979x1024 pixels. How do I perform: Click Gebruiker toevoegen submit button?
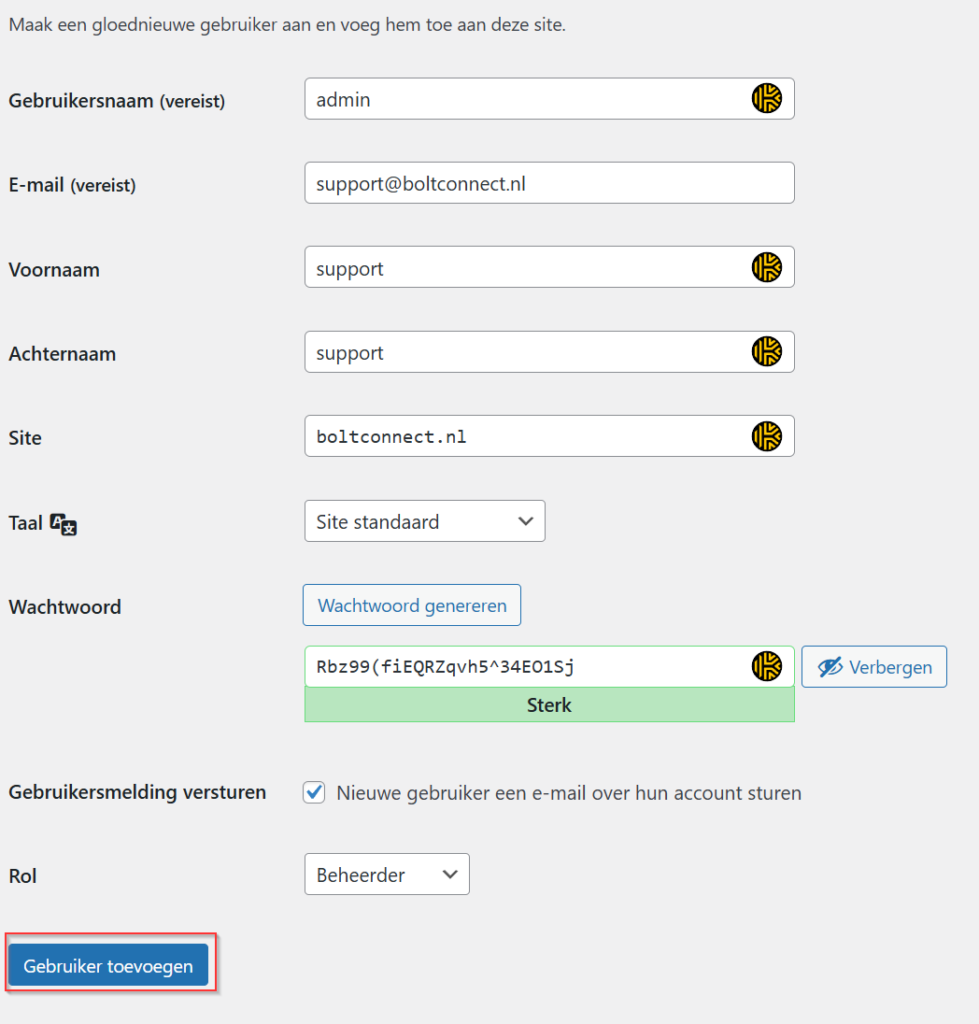tap(108, 966)
